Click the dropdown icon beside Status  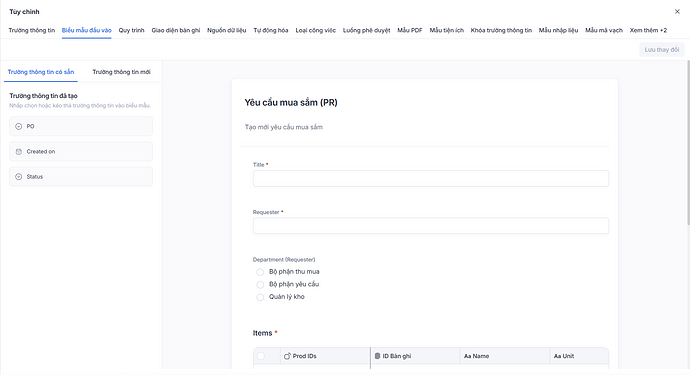18,176
